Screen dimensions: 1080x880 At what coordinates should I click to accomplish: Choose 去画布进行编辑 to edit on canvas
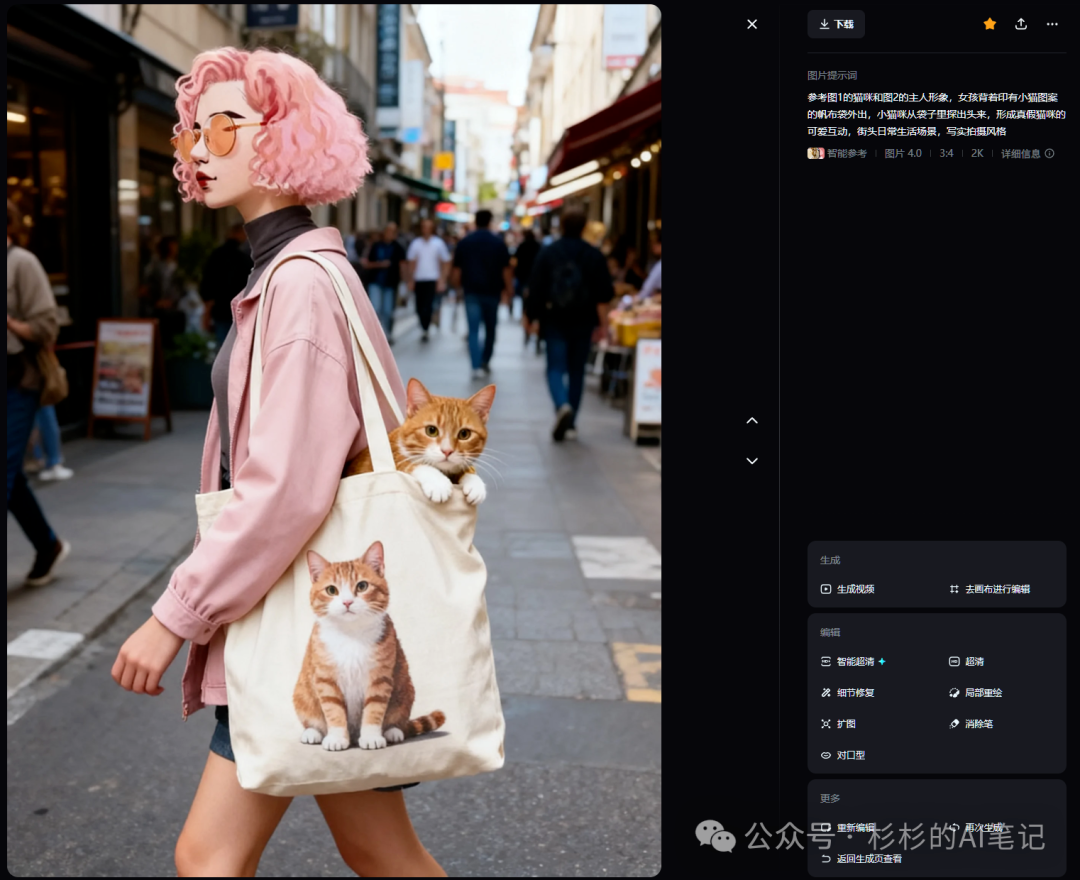pos(990,589)
